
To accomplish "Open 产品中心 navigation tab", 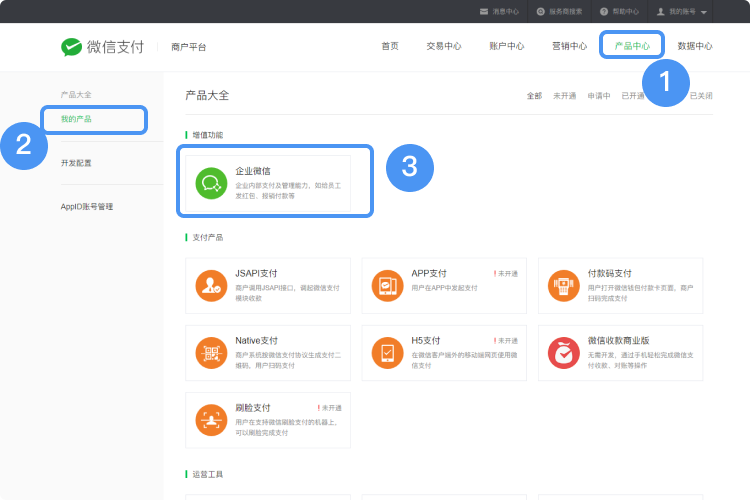I will (x=632, y=46).
